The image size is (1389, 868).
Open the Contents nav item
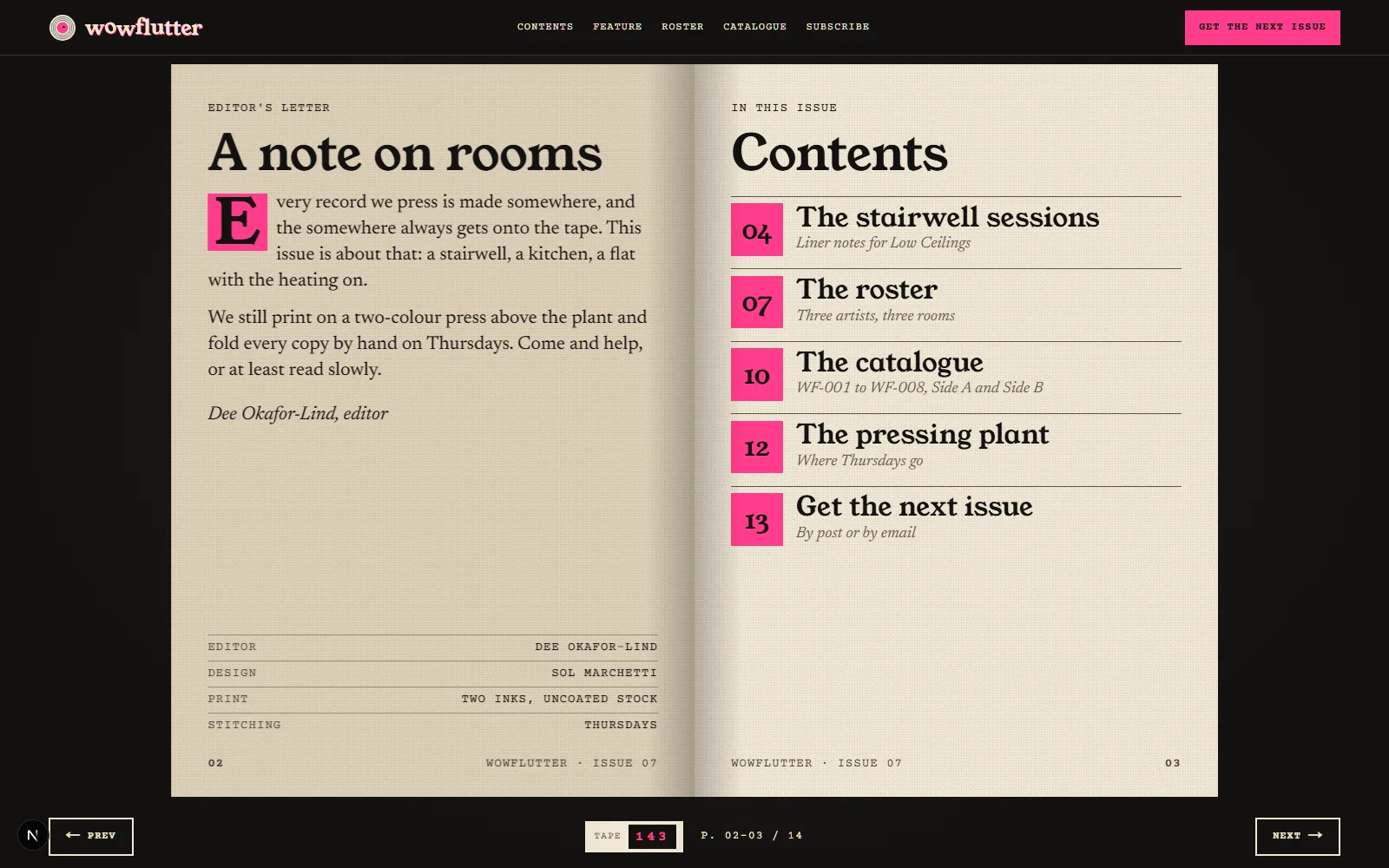point(545,27)
